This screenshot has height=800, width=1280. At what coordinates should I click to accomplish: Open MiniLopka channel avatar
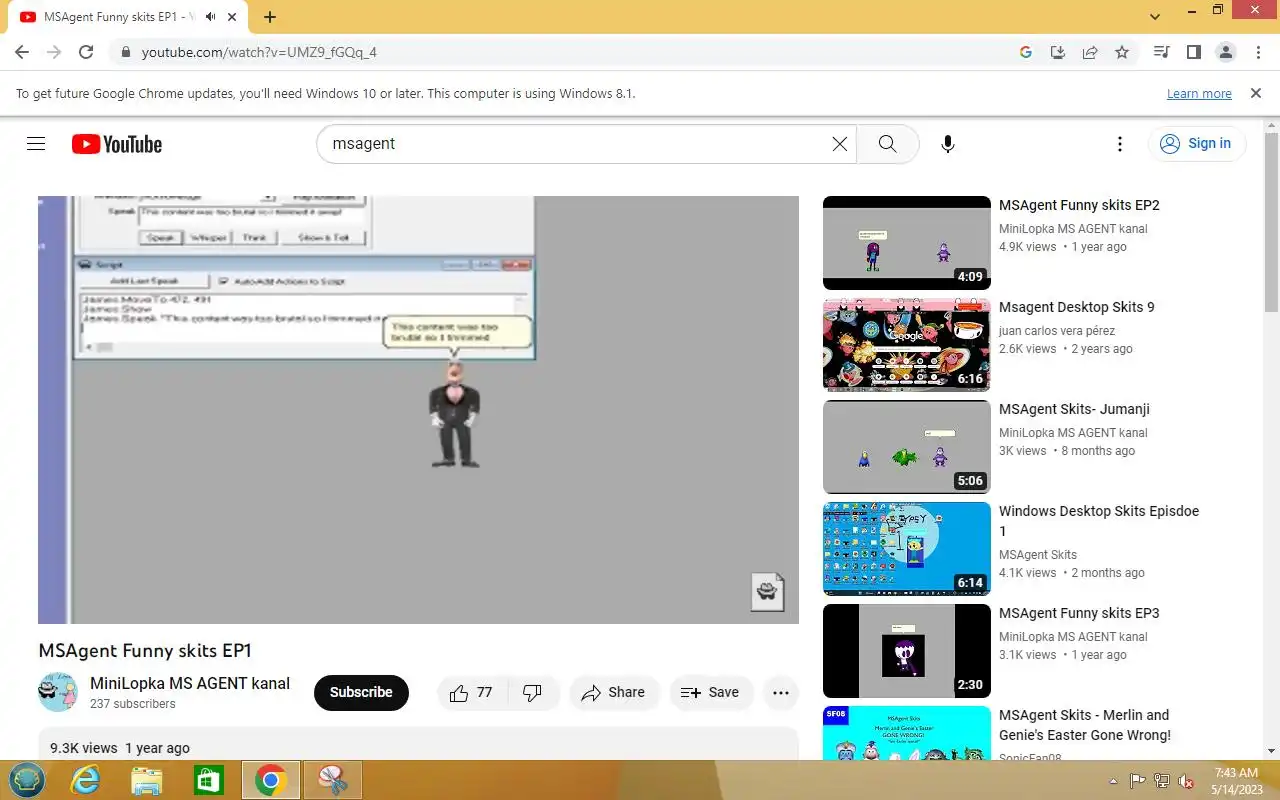(x=58, y=692)
